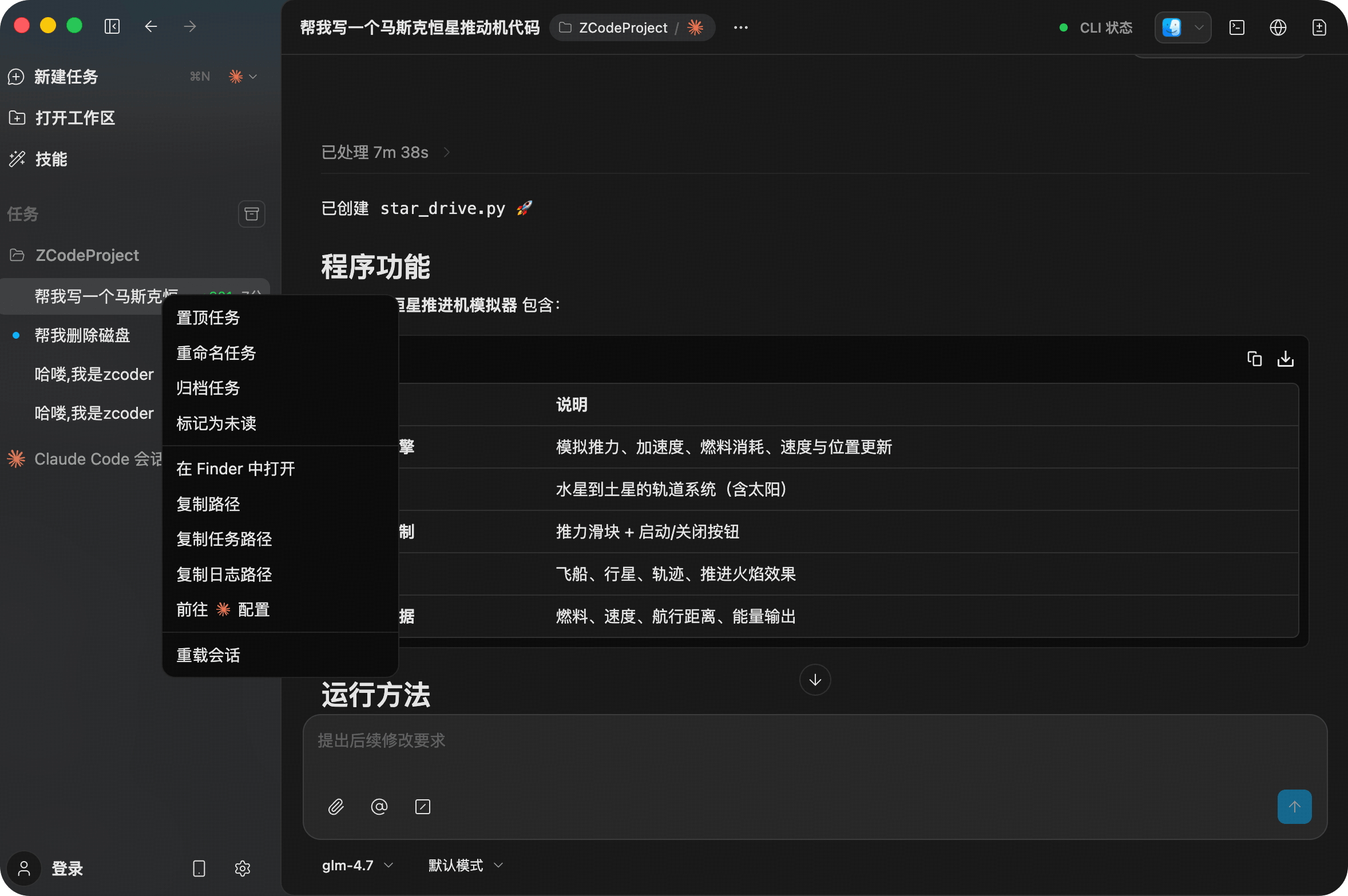The image size is (1348, 896).
Task: Click the 登录 login button
Action: pyautogui.click(x=67, y=869)
